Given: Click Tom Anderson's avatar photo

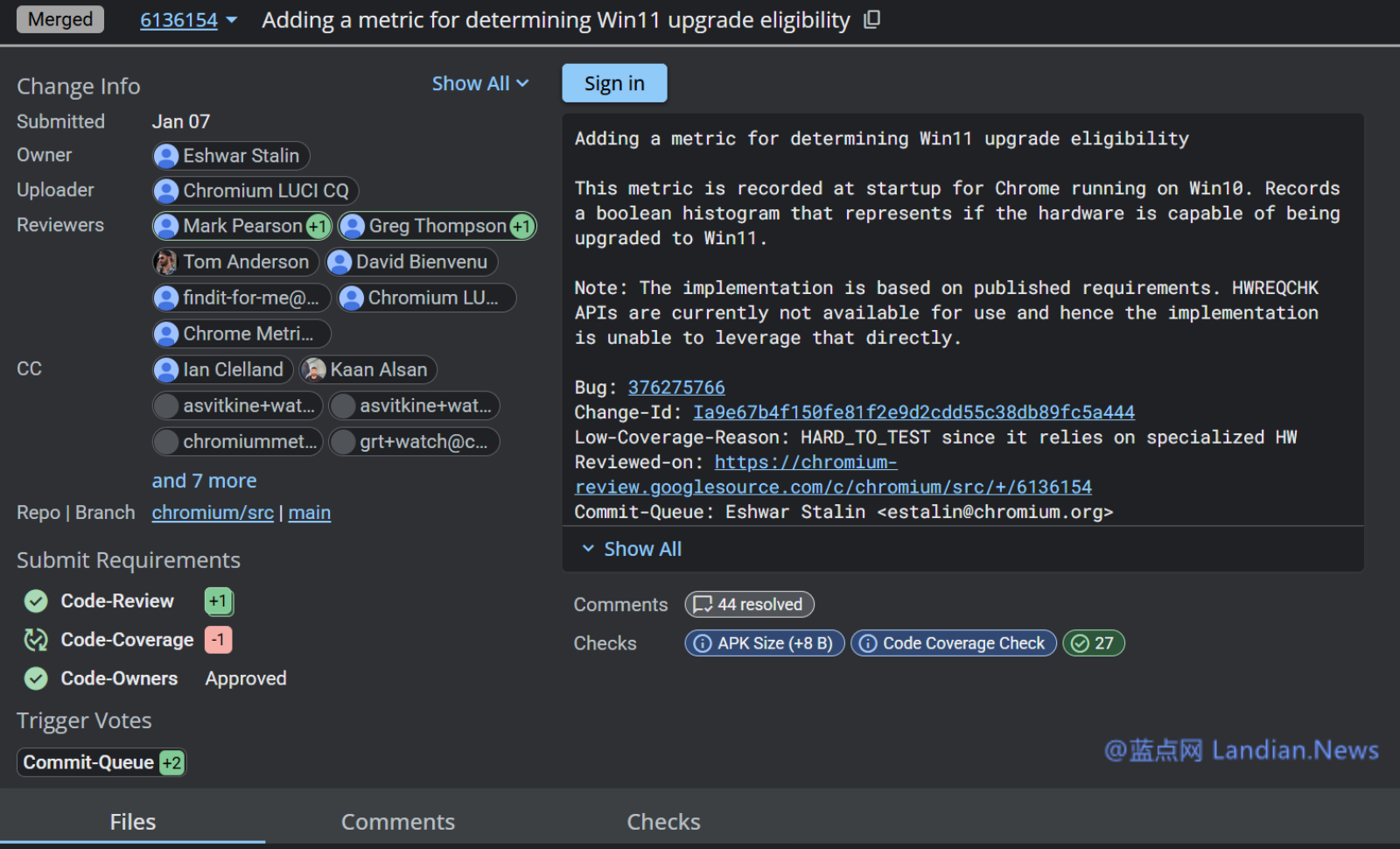Looking at the screenshot, I should click(165, 262).
